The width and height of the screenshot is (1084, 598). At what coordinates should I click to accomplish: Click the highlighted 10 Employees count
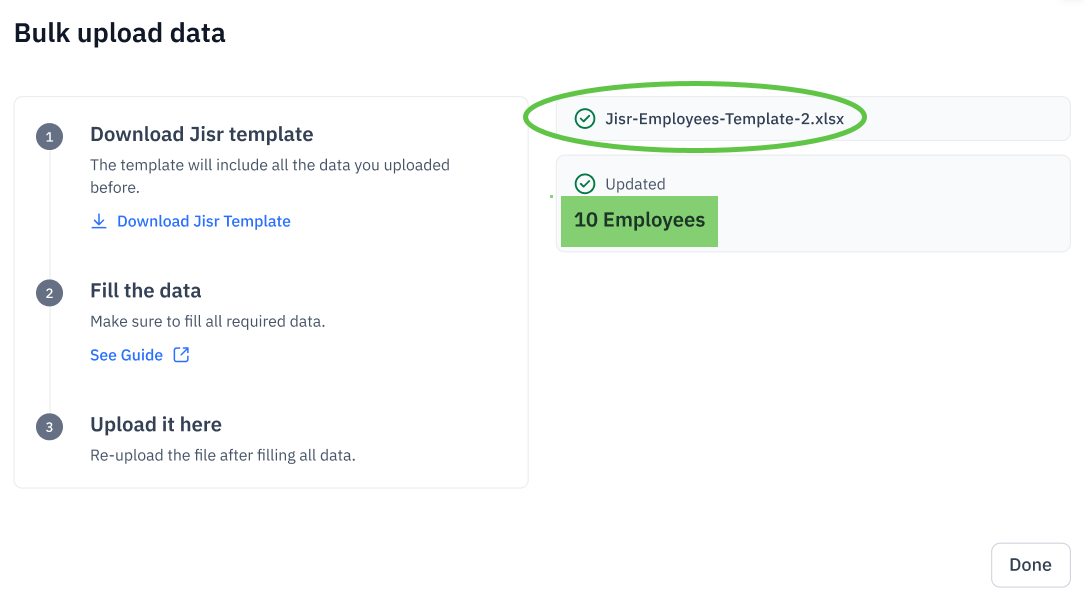(639, 220)
